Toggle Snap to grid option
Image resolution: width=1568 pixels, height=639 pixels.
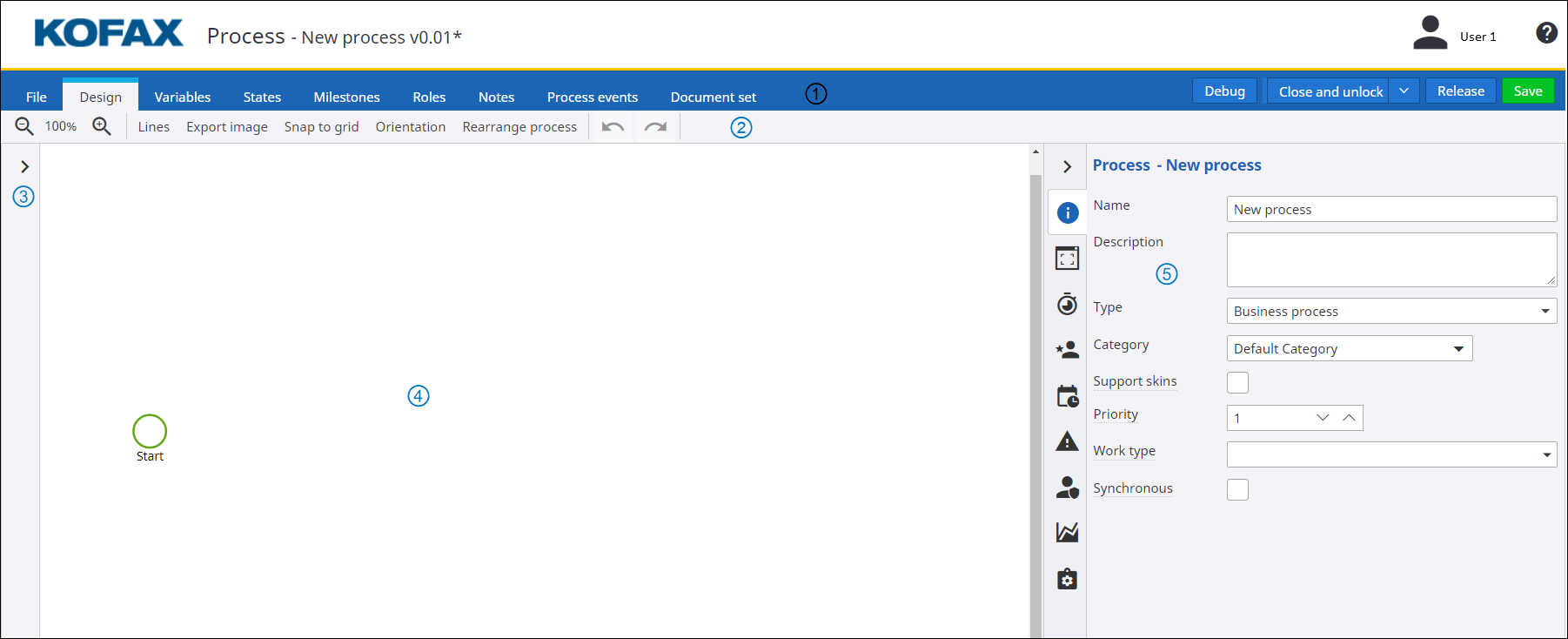pos(321,127)
